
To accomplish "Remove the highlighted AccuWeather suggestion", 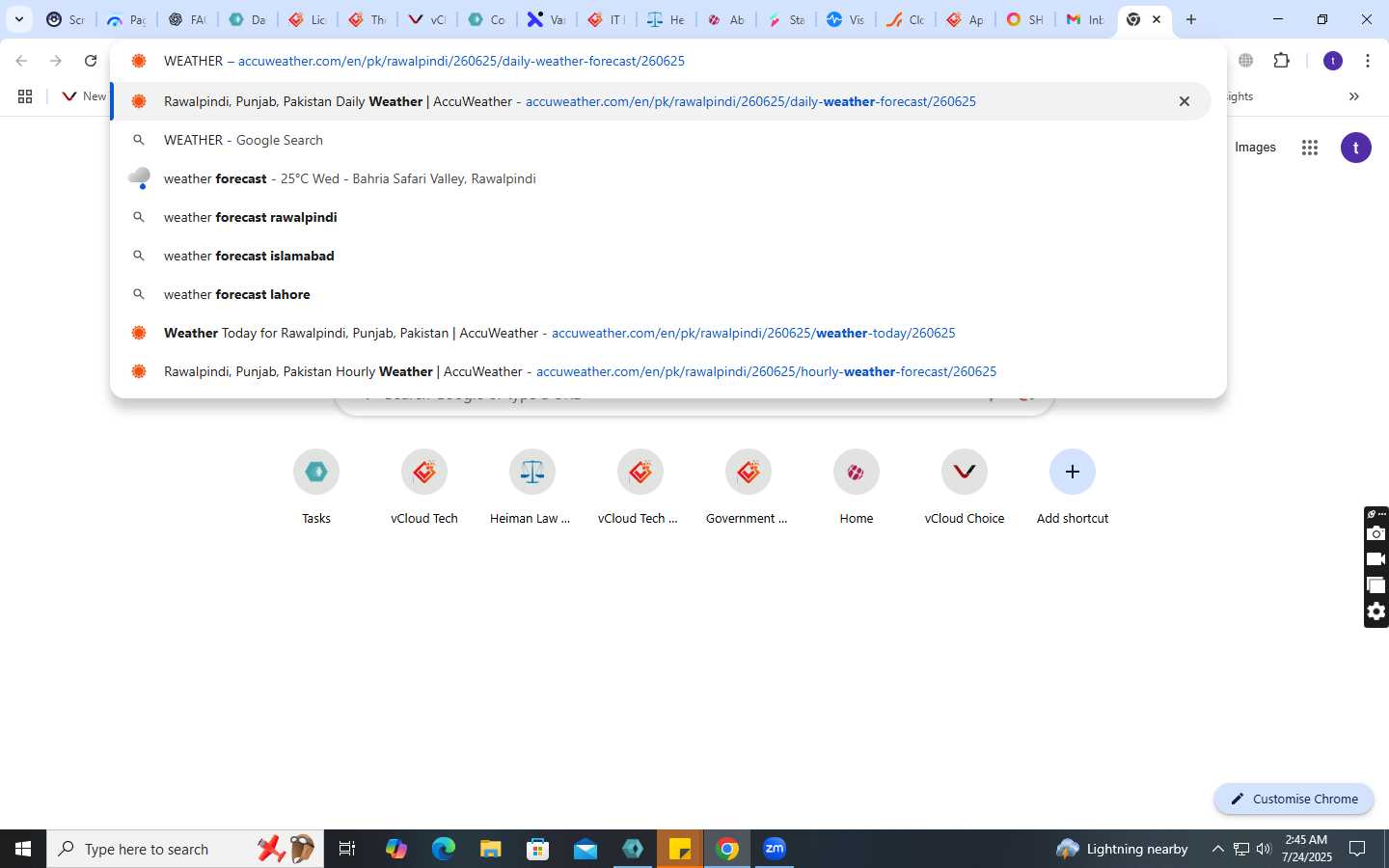I will [1185, 101].
